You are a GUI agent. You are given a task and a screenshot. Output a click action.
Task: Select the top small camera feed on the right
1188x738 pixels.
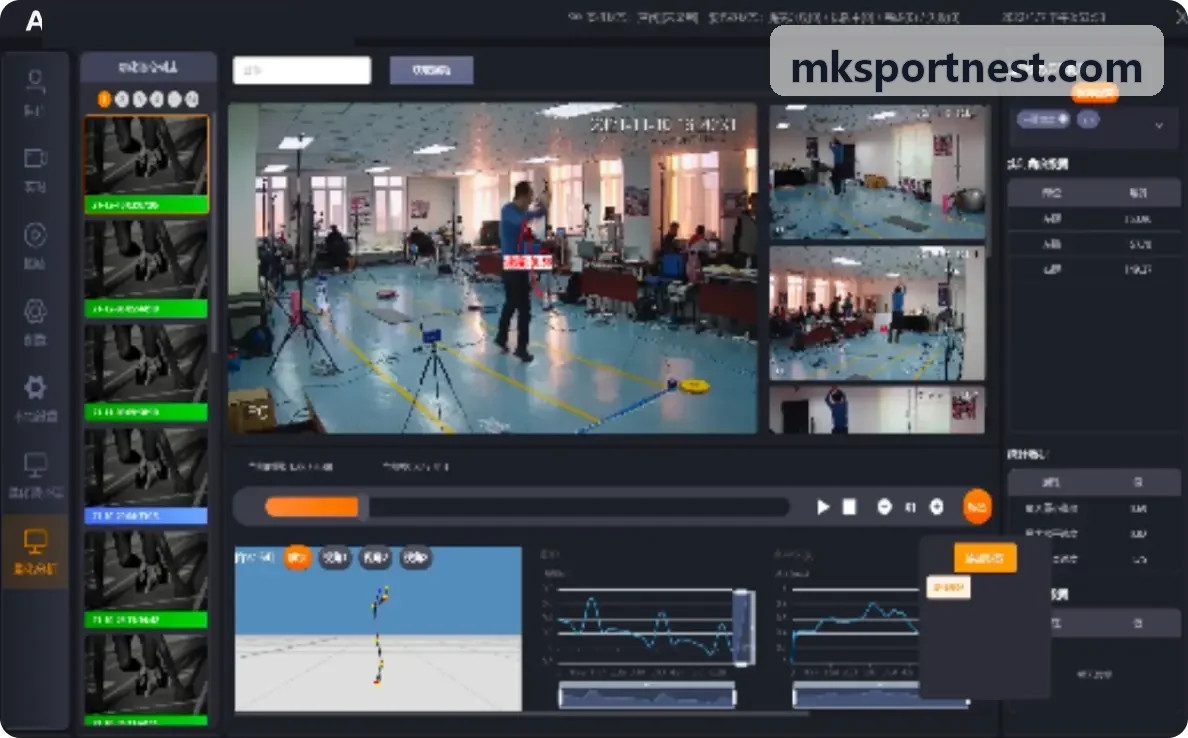(877, 172)
